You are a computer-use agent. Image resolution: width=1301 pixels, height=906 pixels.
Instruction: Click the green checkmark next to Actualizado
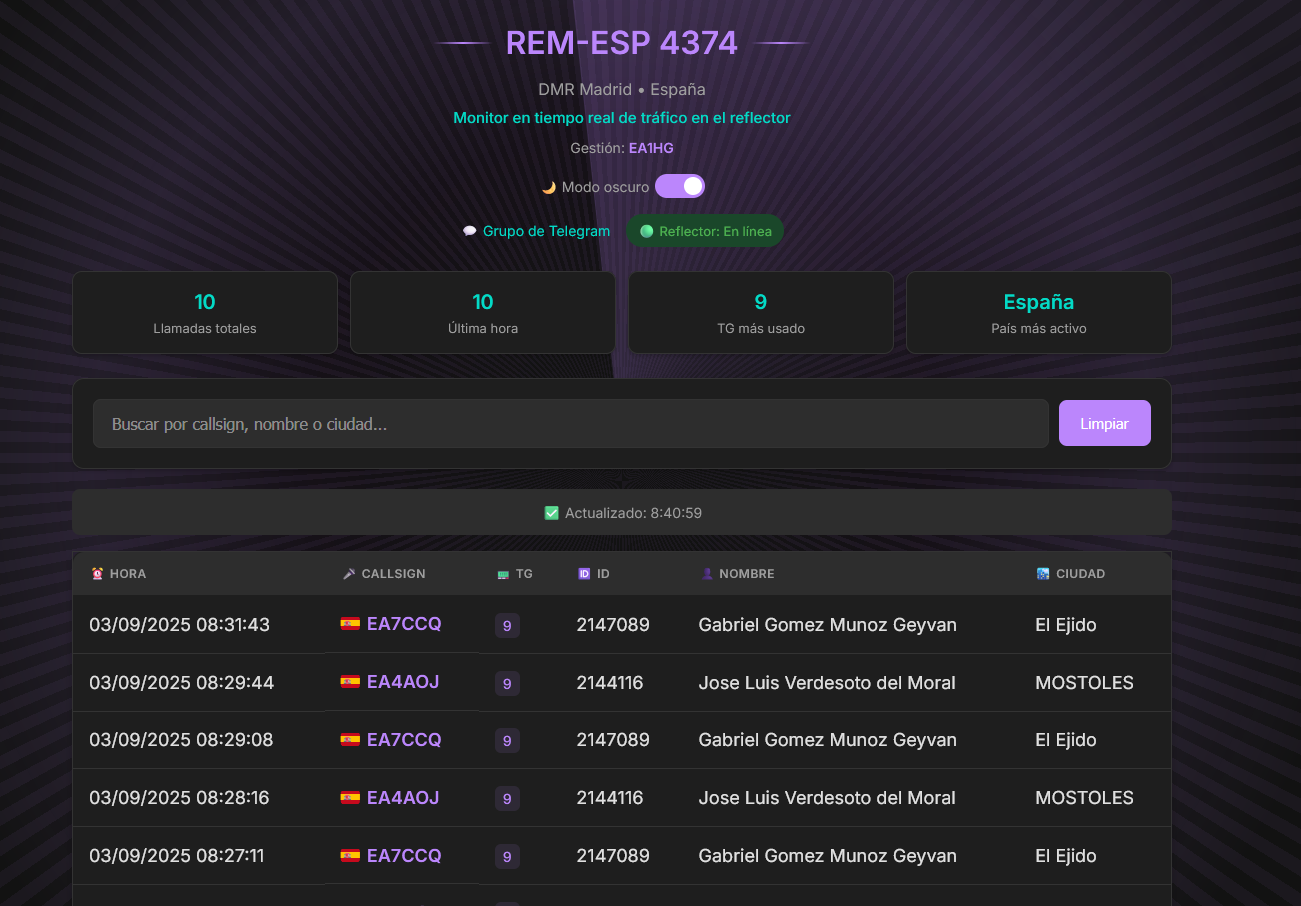pyautogui.click(x=551, y=513)
